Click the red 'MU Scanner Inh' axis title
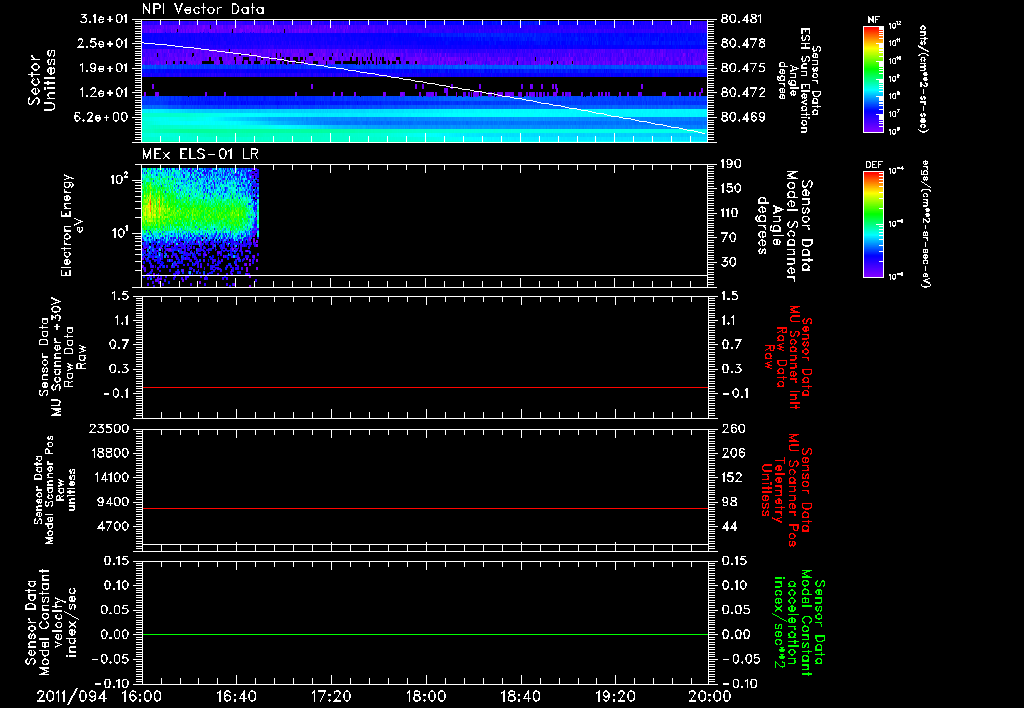 [787, 357]
